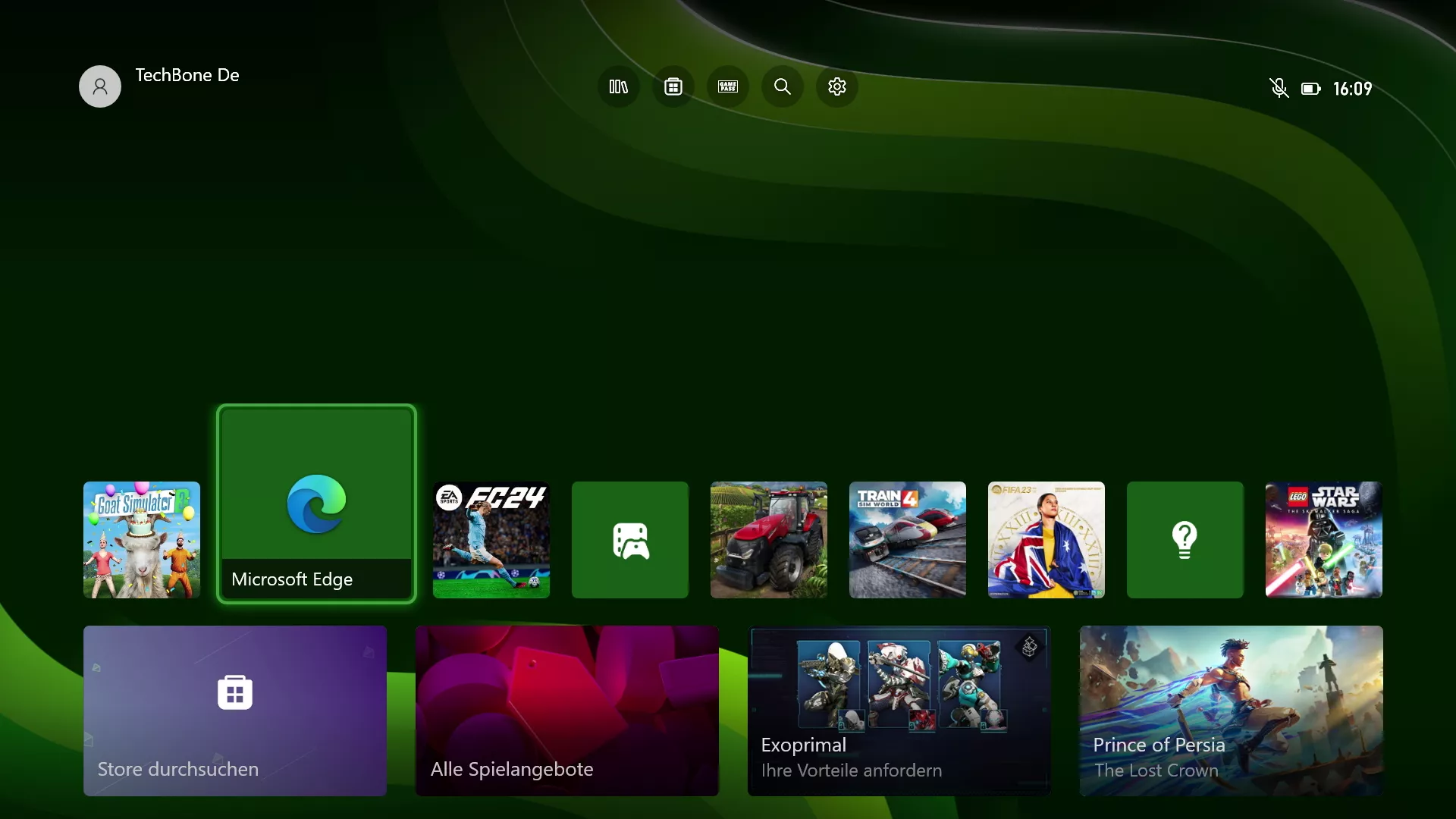Click the controller battery status icon

1311,89
